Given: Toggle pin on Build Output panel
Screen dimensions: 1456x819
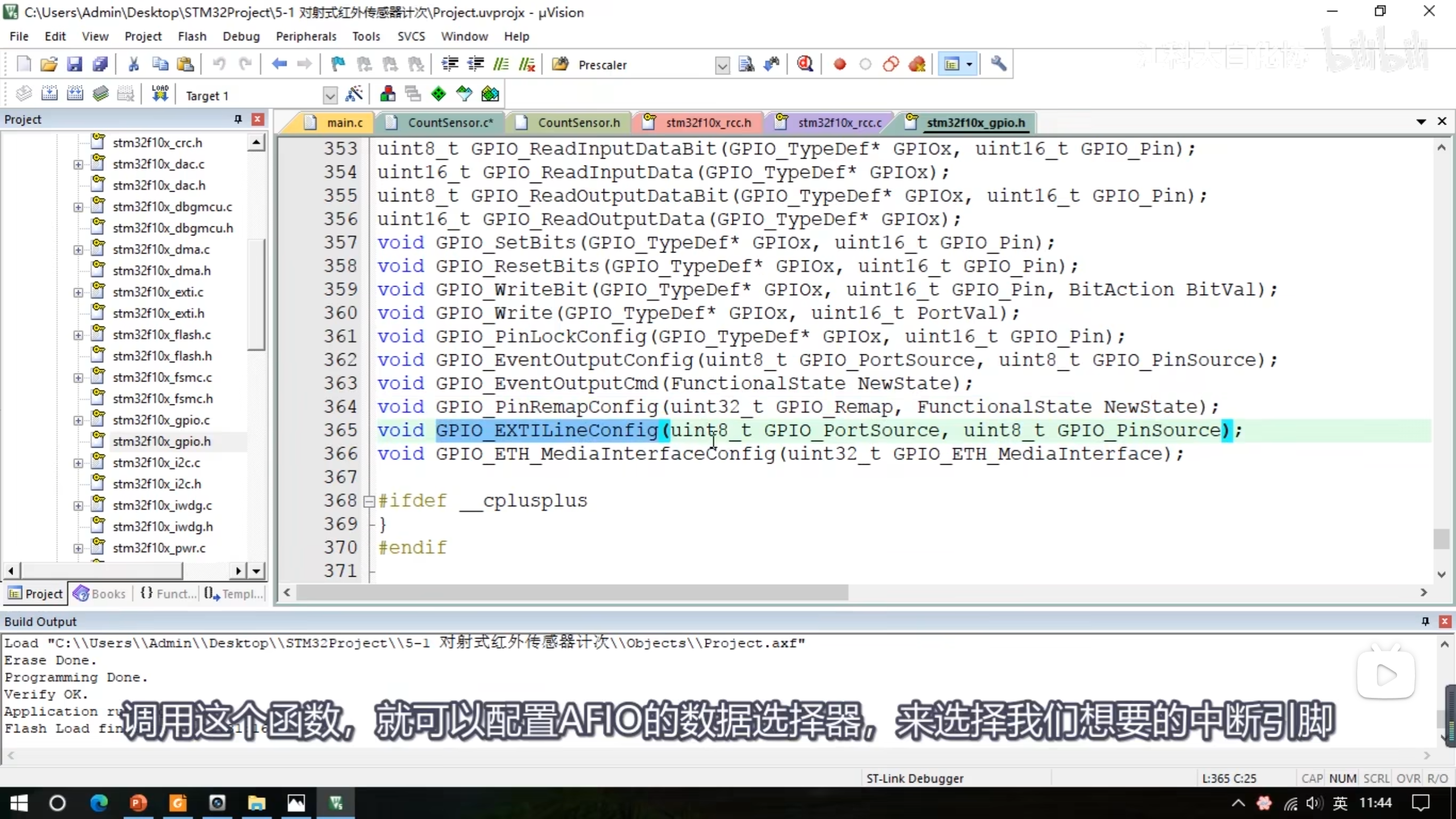Looking at the screenshot, I should pos(1425,621).
